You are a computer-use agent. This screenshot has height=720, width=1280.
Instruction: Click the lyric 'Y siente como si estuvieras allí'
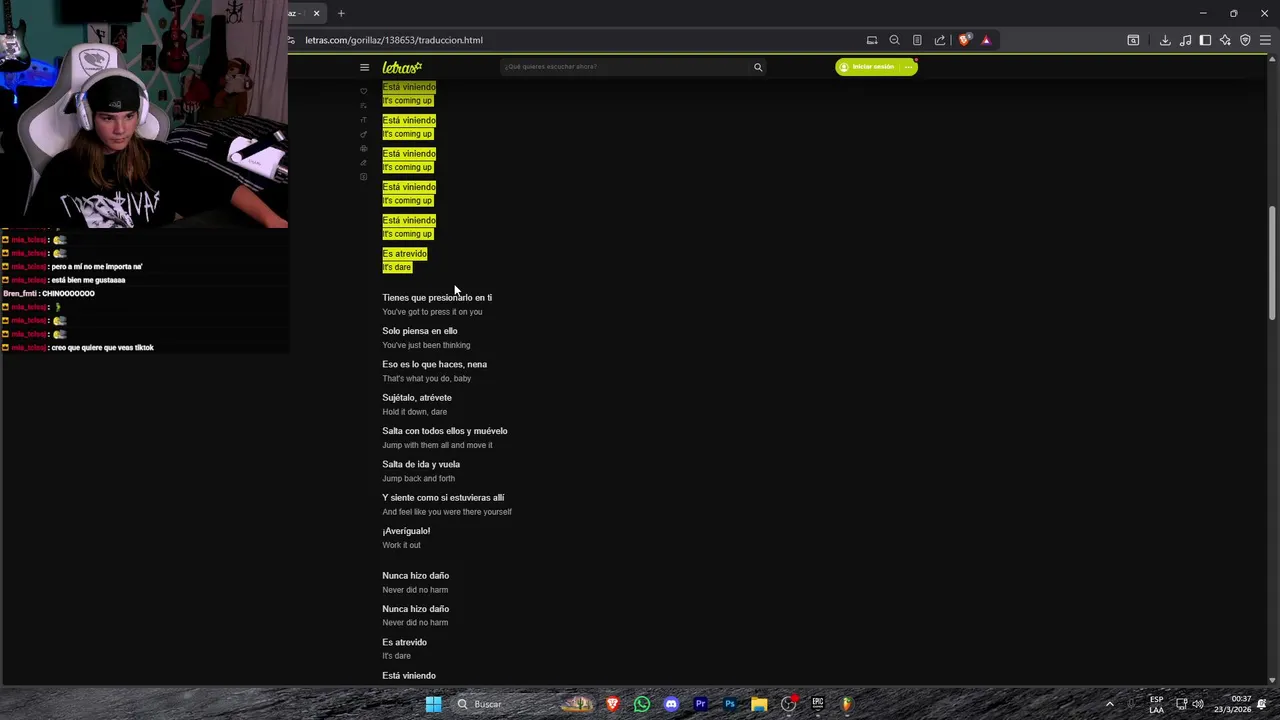[x=443, y=498]
